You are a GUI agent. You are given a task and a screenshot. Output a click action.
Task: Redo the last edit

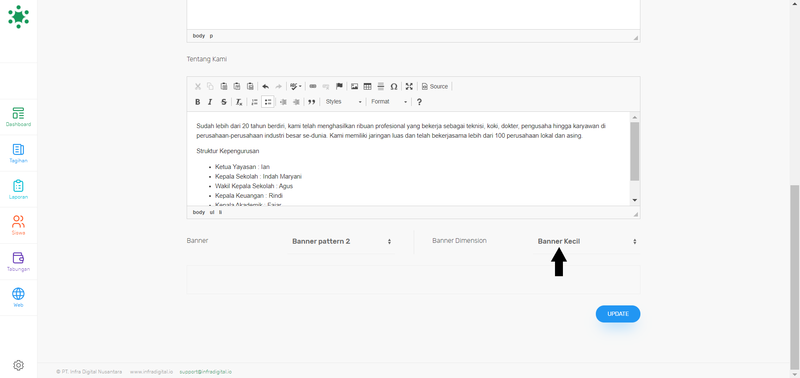pos(279,86)
